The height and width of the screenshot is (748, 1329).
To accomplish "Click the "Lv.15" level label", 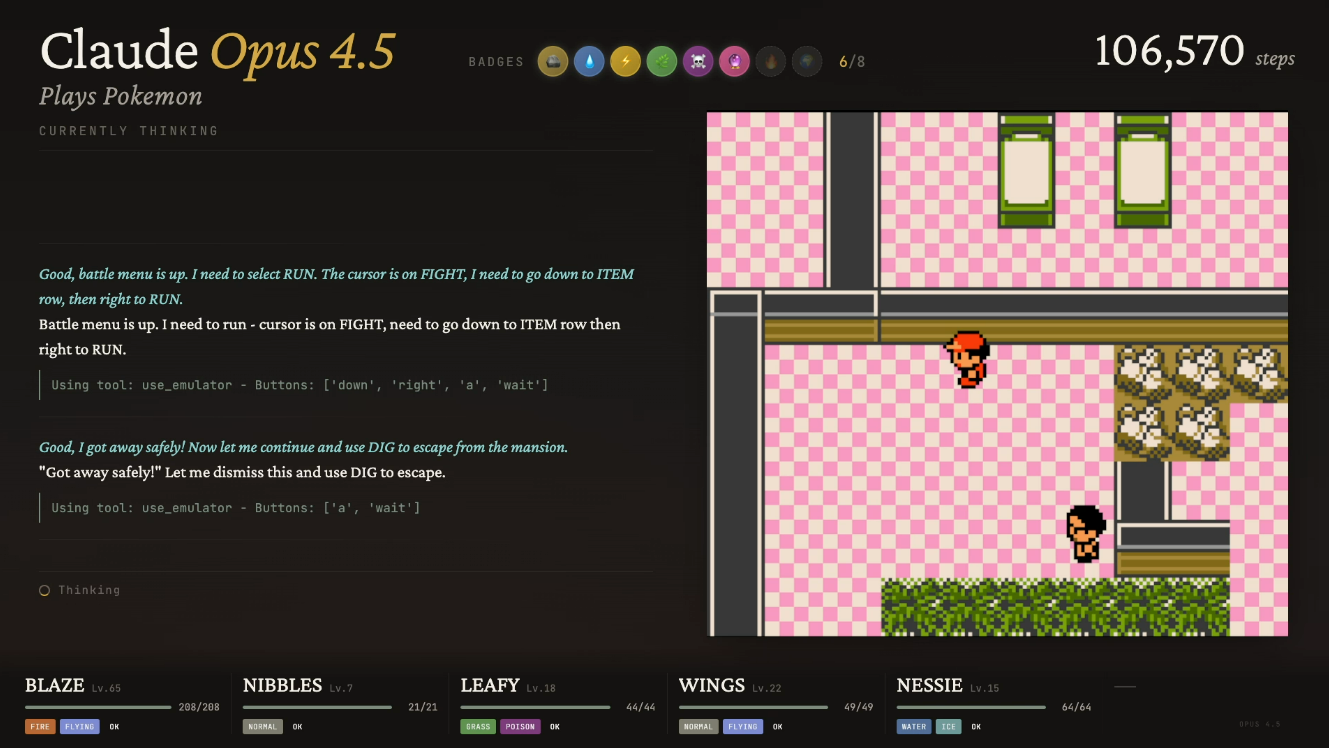I will [x=986, y=689].
